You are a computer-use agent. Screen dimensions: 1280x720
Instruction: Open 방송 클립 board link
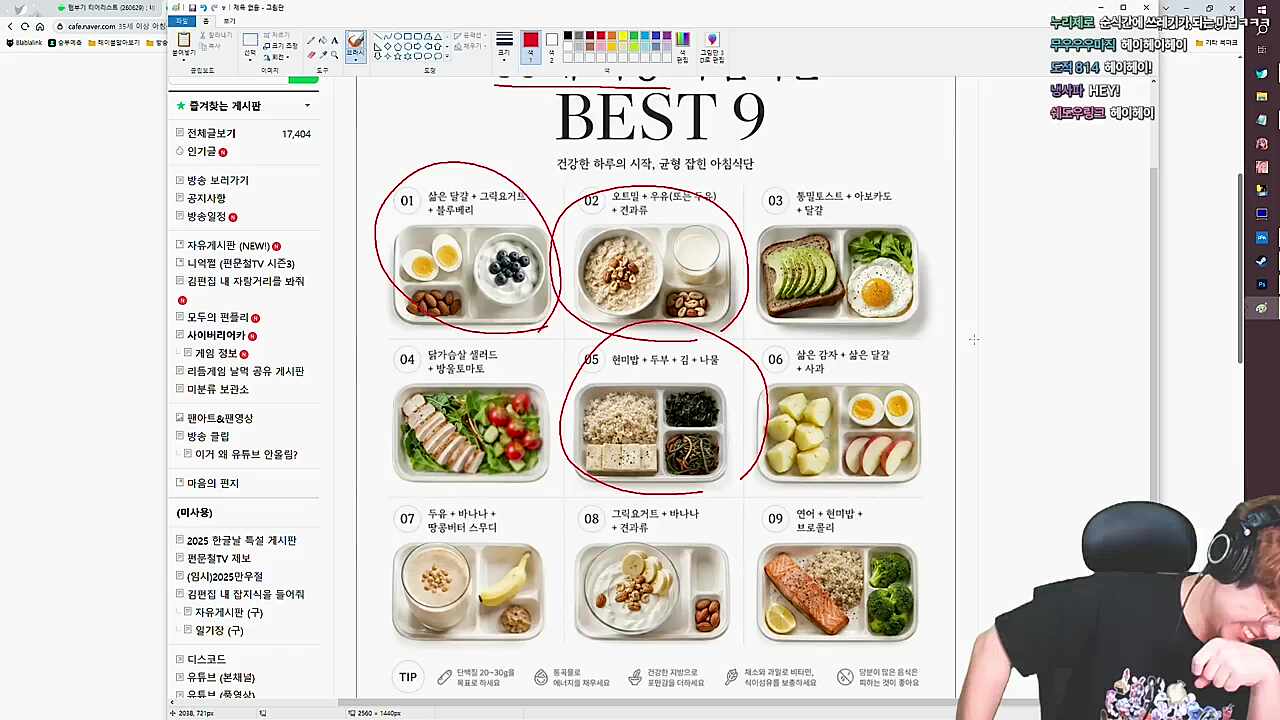point(208,436)
